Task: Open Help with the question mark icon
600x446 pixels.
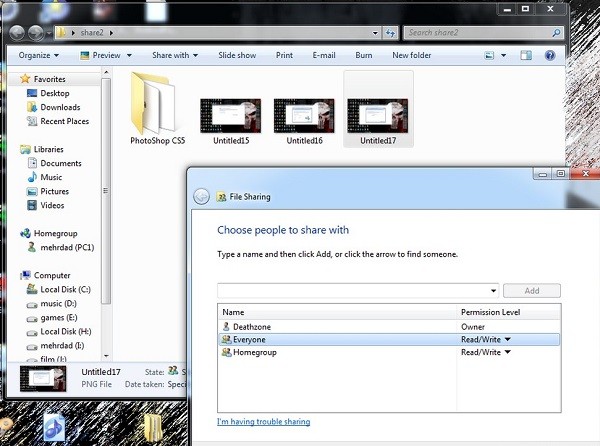Action: [550, 55]
